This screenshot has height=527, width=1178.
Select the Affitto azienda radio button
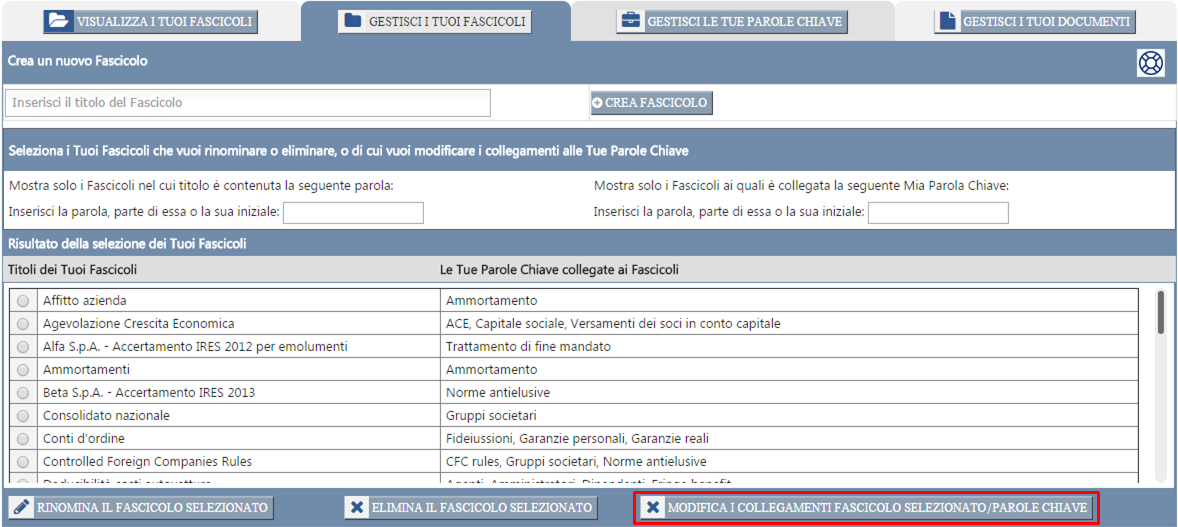[x=23, y=301]
